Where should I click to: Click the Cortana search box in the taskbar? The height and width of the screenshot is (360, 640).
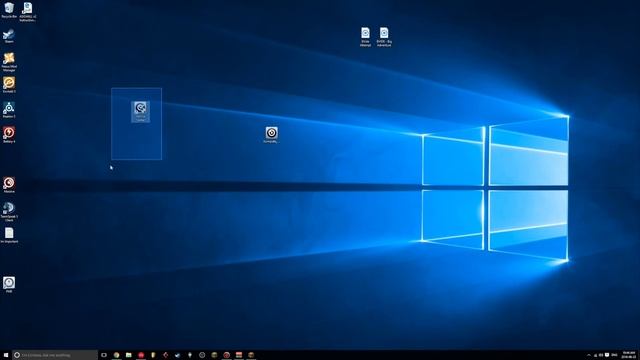point(55,355)
